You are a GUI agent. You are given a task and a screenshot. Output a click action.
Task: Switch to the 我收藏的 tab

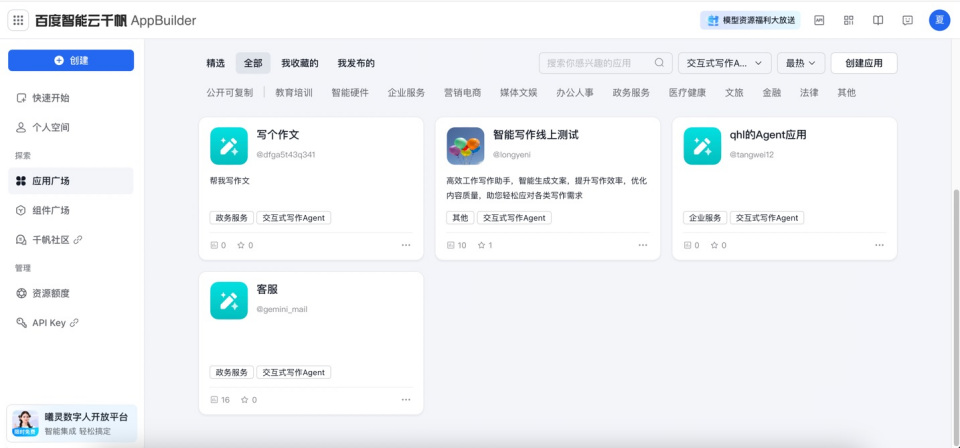300,63
